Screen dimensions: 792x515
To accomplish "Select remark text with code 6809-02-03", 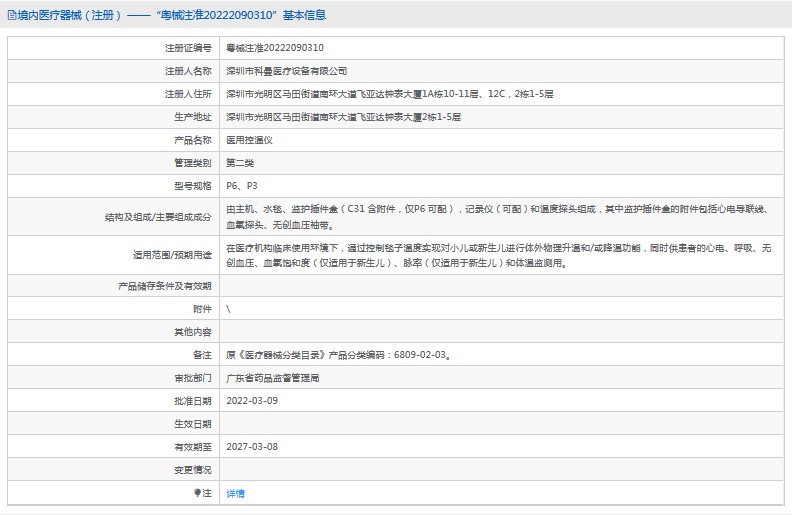I will click(338, 355).
